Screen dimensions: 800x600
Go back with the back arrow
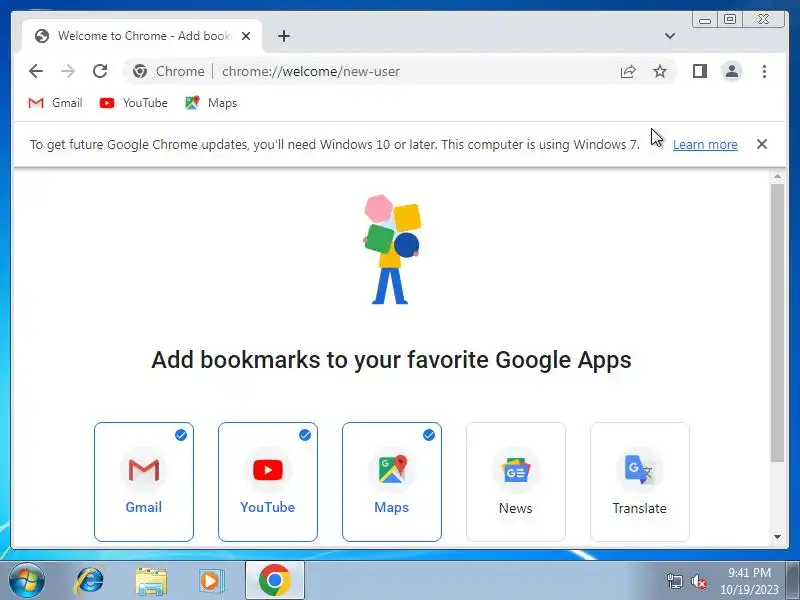point(36,71)
